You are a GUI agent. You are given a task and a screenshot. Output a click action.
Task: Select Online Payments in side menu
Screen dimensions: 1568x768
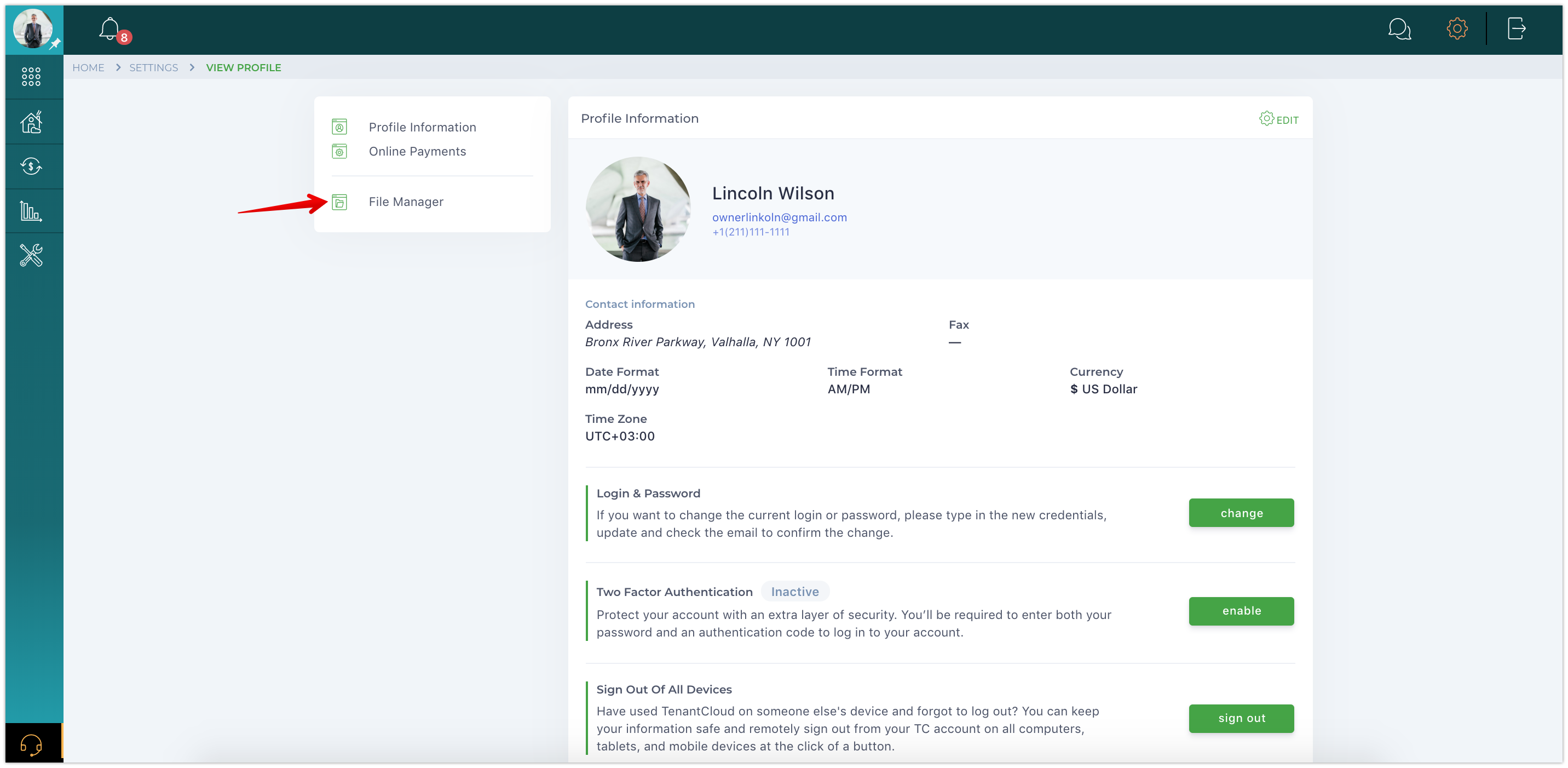(x=417, y=152)
